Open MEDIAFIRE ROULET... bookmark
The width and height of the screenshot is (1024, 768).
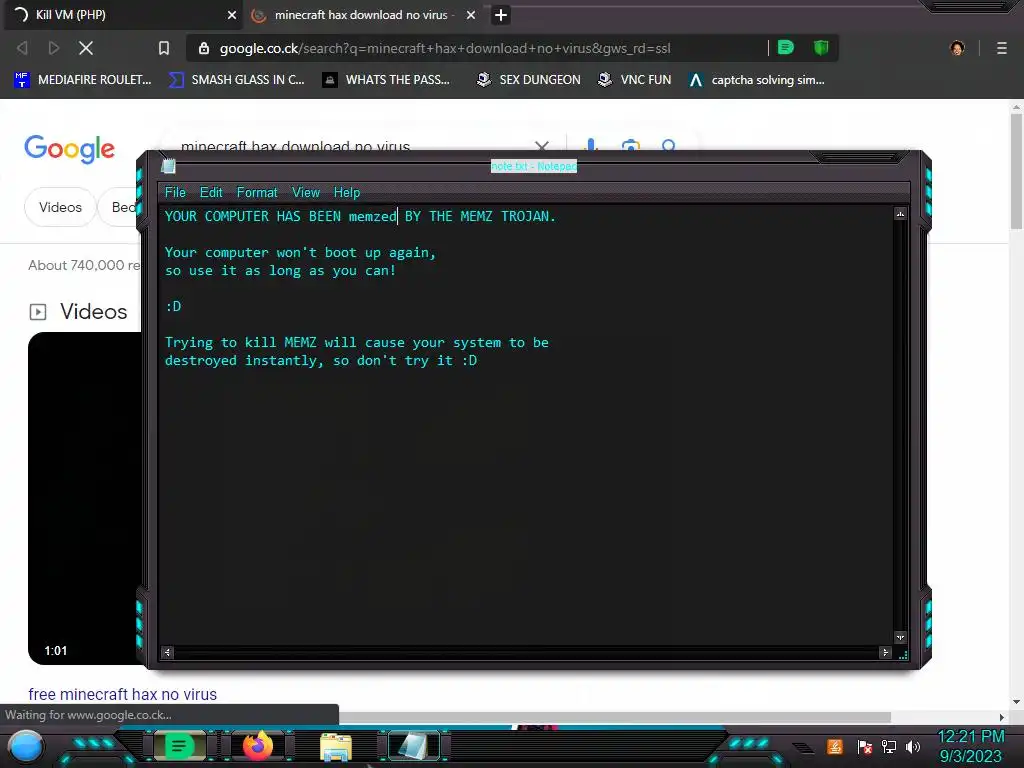[x=83, y=80]
